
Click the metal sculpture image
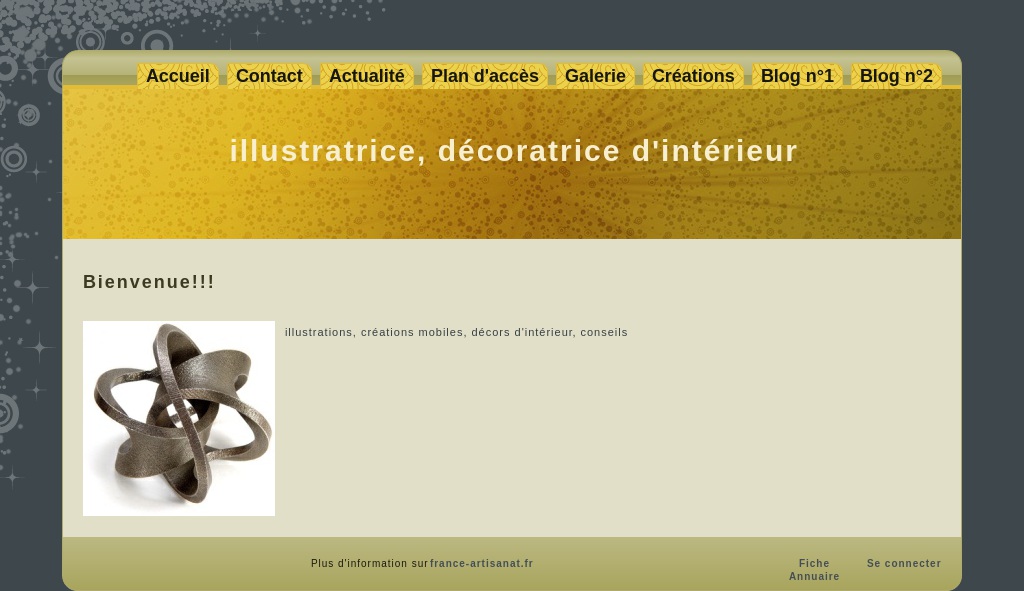click(179, 418)
